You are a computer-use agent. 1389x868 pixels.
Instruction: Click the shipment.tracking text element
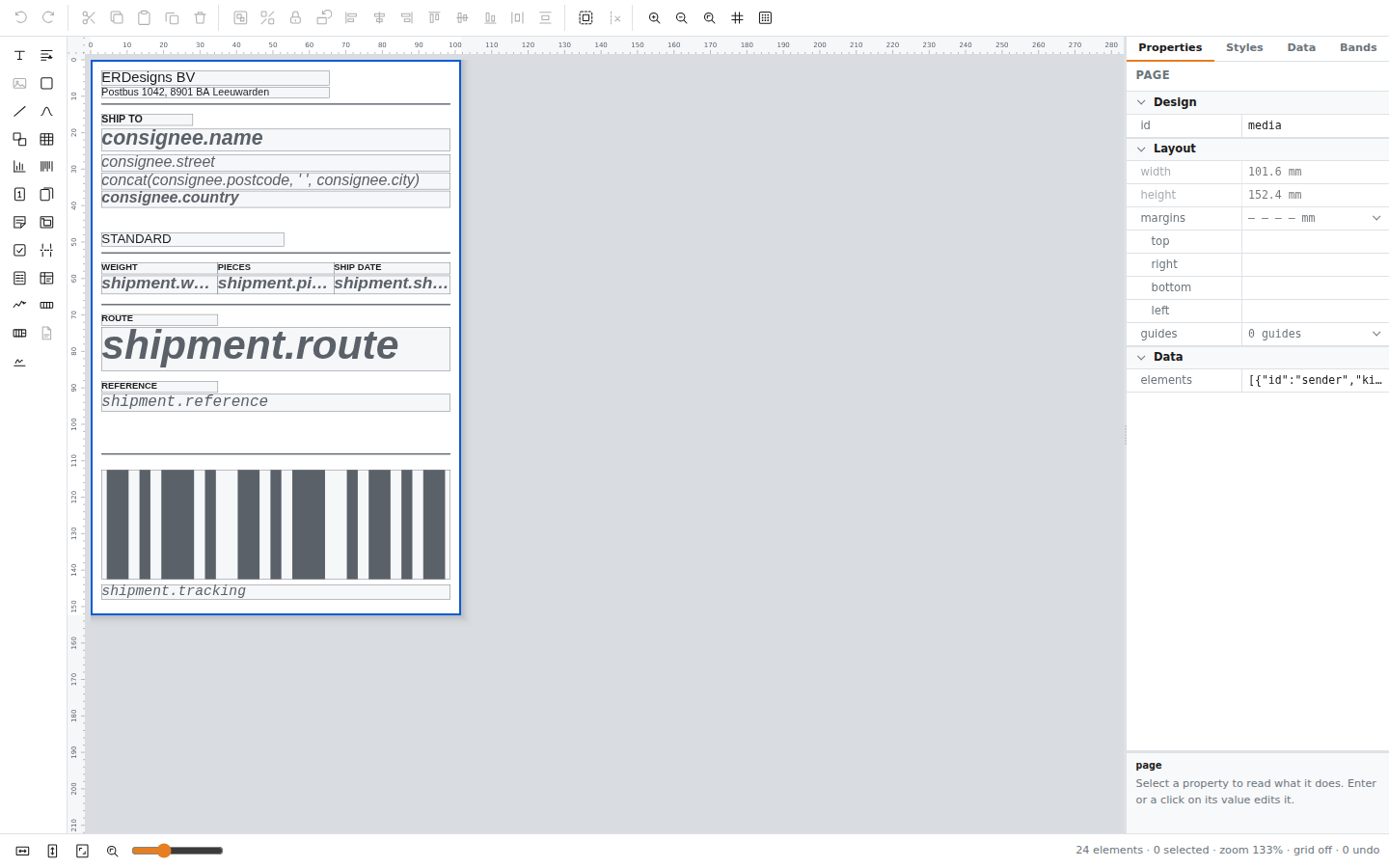(276, 592)
